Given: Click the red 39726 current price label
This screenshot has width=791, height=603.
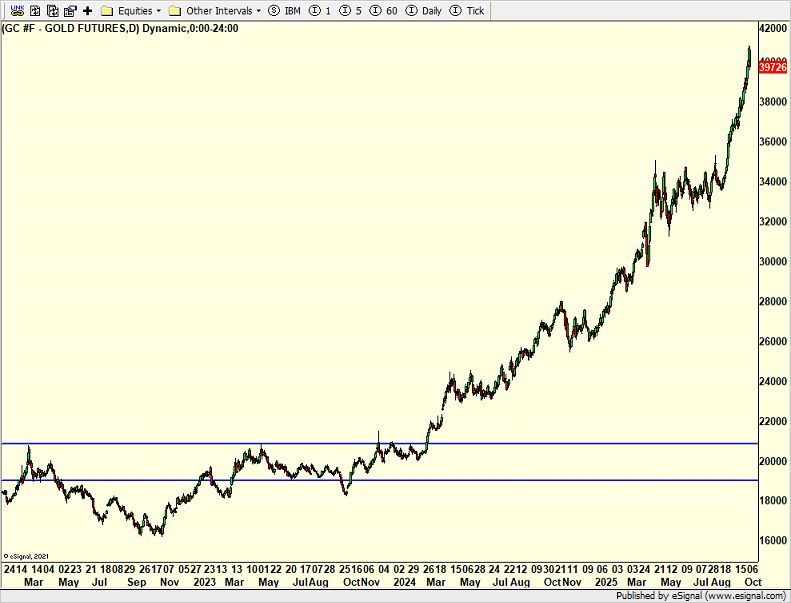Looking at the screenshot, I should [x=772, y=67].
